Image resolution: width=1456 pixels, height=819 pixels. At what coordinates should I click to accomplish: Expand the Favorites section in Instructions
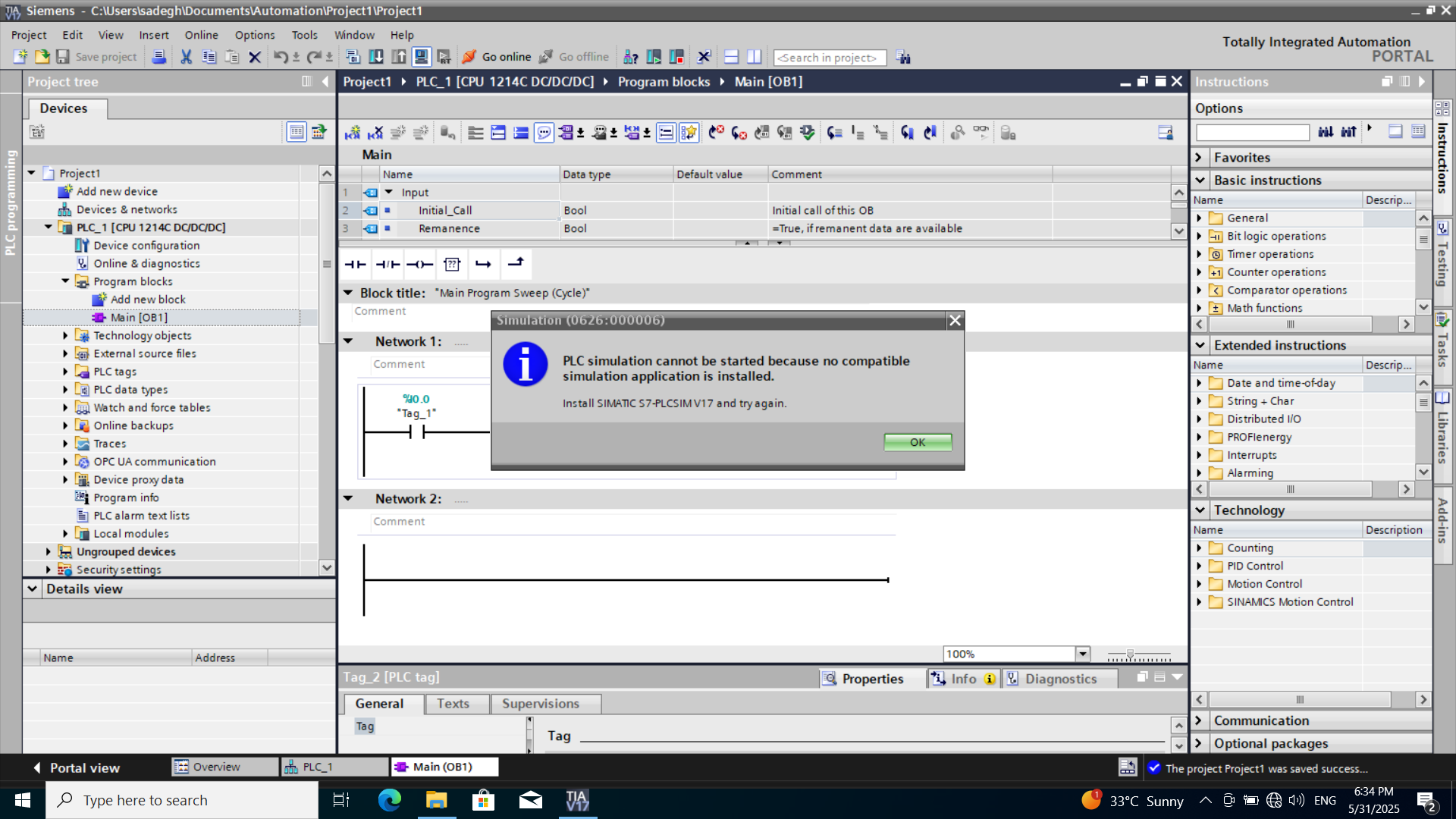click(x=1200, y=158)
